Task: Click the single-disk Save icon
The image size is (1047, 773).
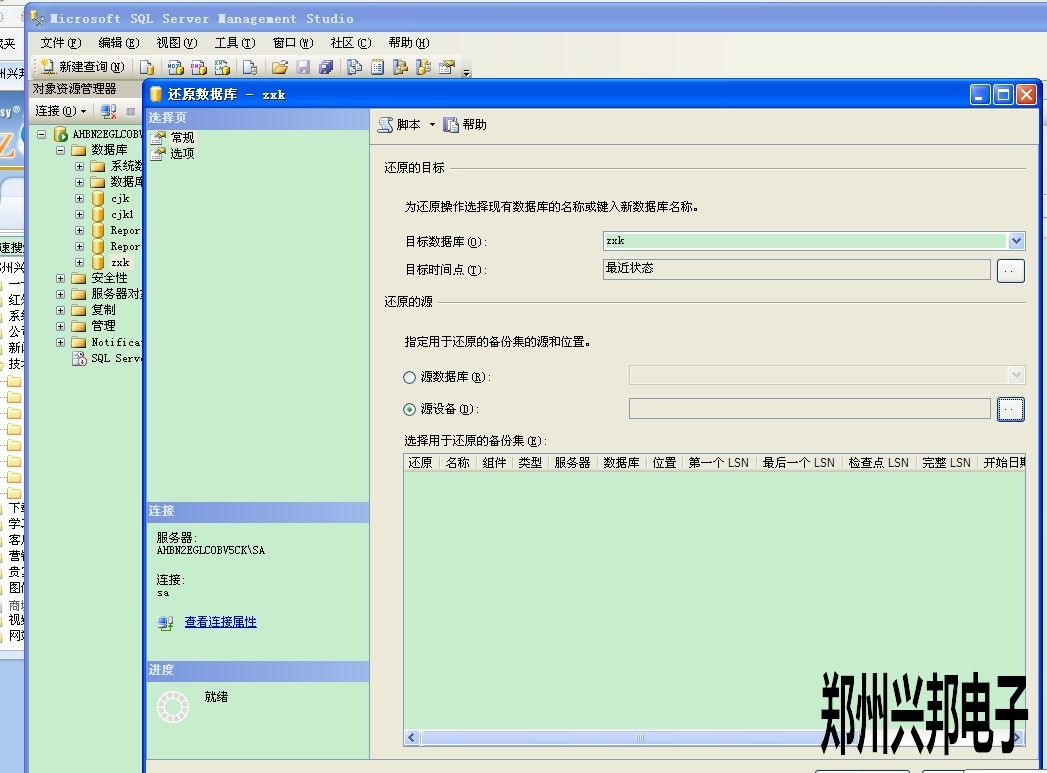Action: pos(303,67)
